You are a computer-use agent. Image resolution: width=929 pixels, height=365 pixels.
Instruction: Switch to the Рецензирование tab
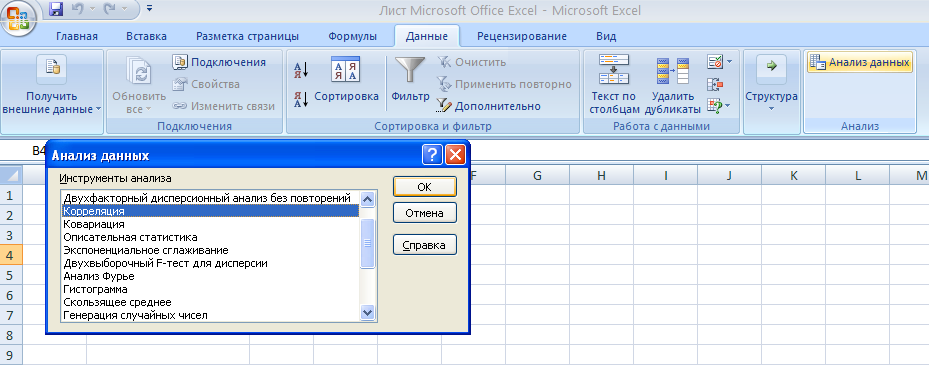pos(521,36)
